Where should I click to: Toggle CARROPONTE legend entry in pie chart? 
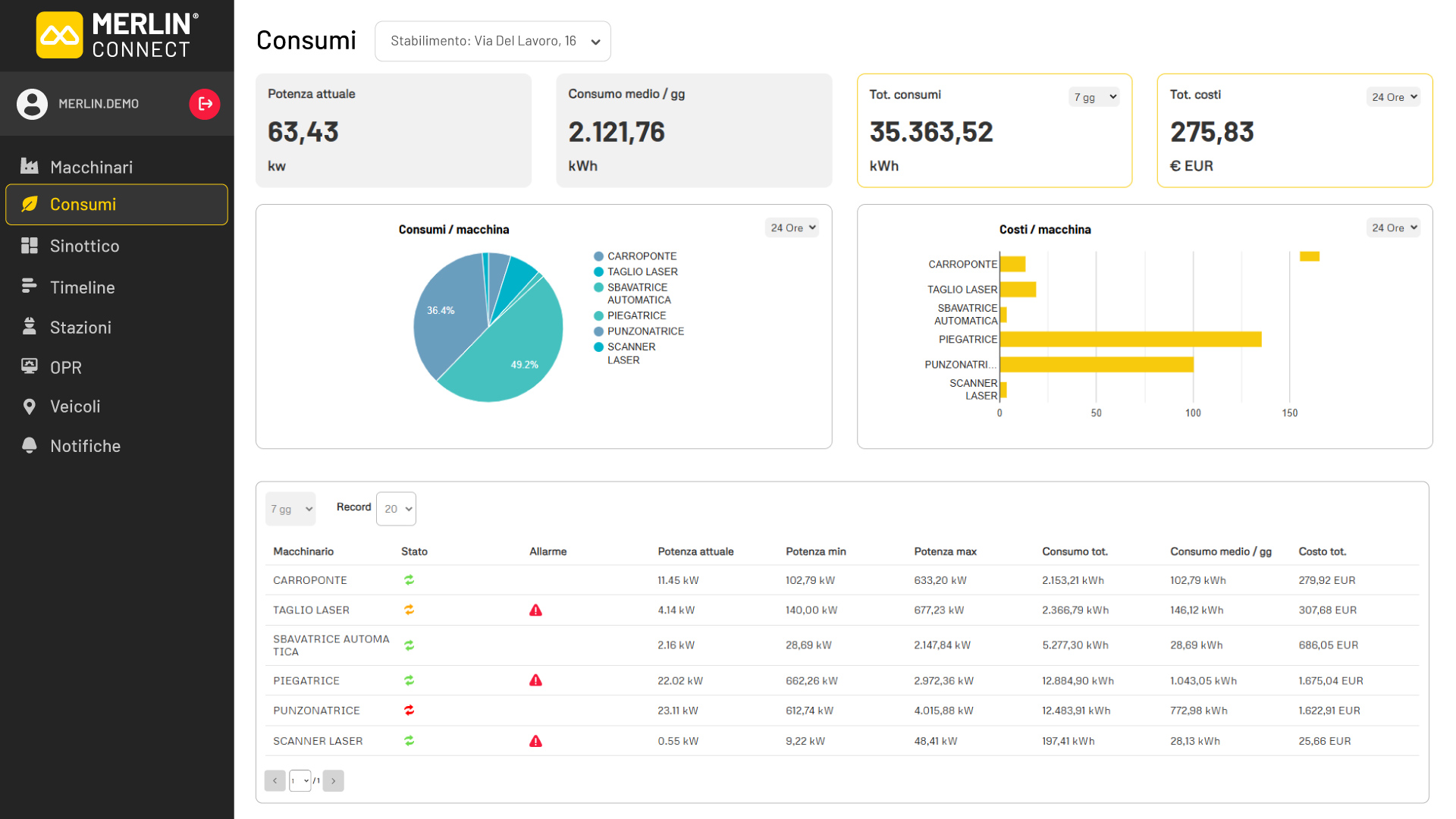635,256
